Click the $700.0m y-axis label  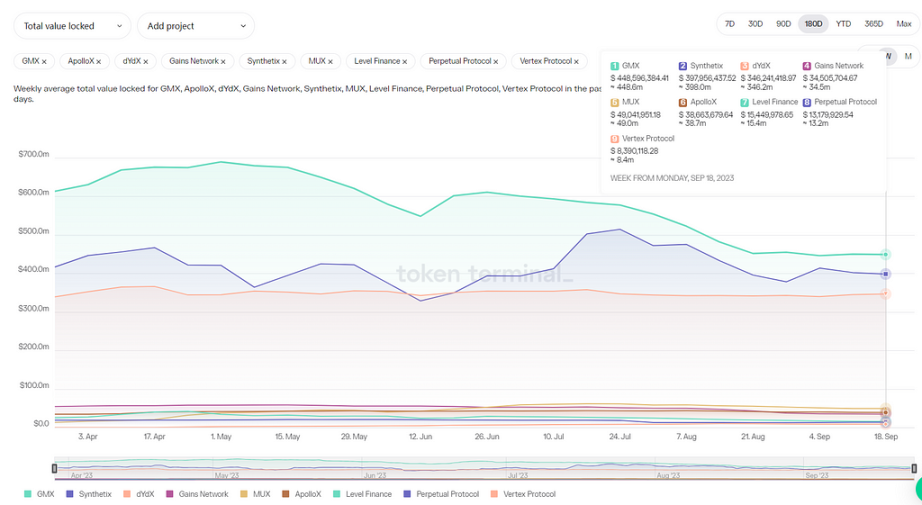(x=34, y=154)
